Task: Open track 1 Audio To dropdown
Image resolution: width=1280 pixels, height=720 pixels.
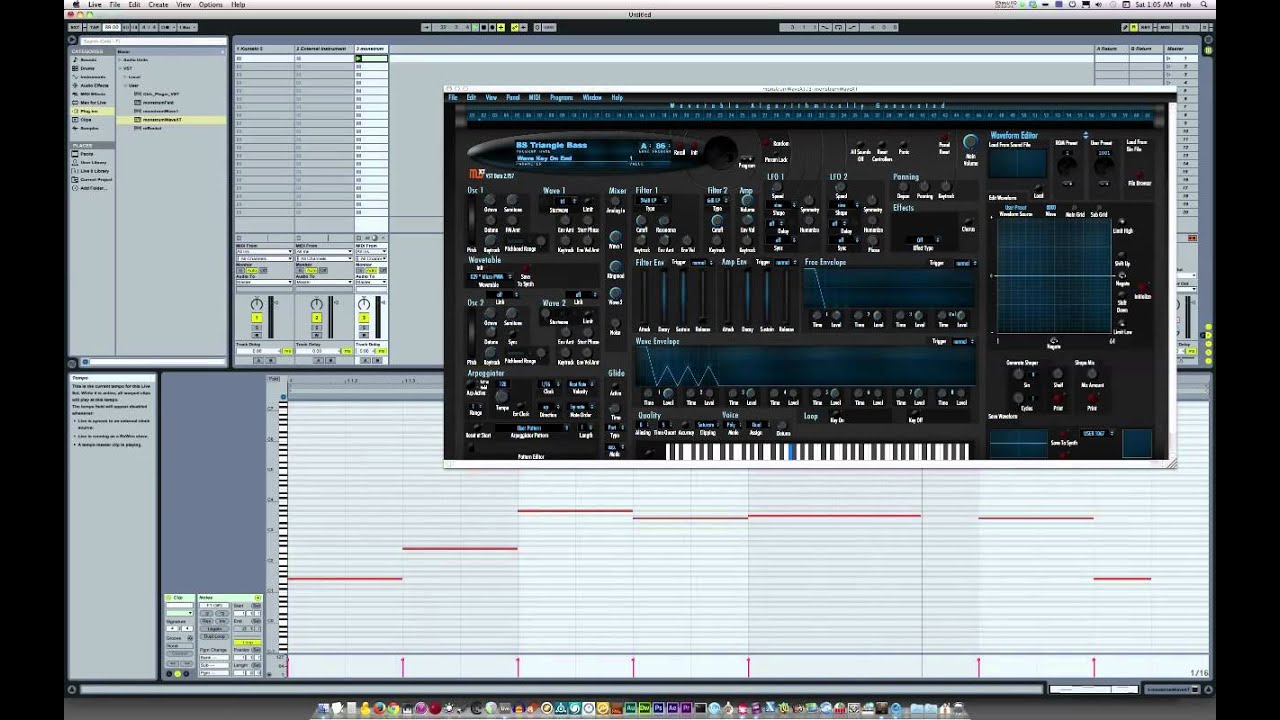Action: (x=263, y=282)
